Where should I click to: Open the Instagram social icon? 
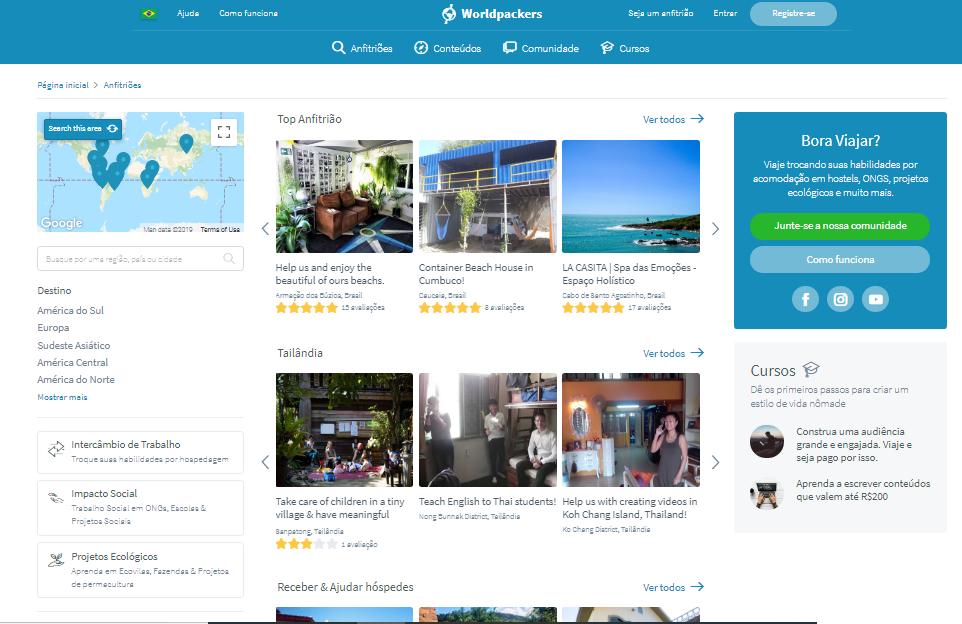[840, 299]
